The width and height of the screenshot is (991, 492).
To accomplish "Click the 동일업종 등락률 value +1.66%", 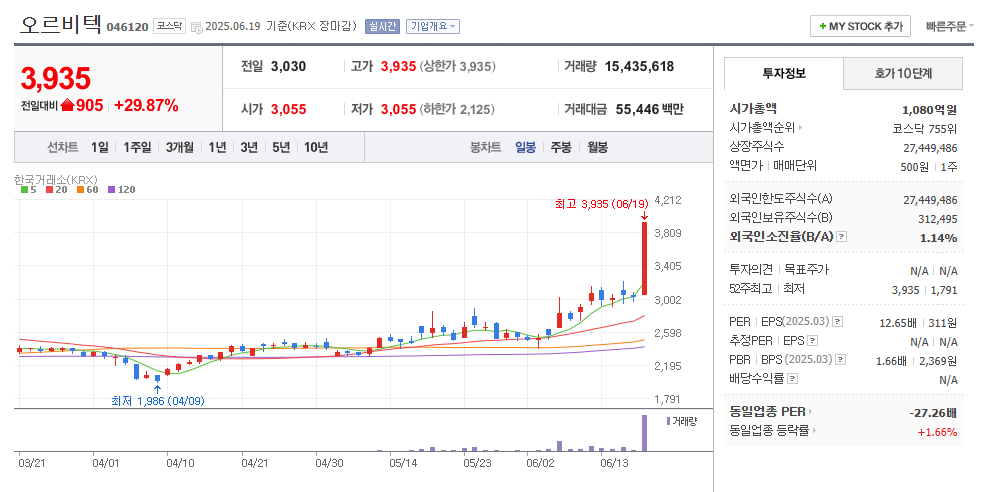I will [937, 433].
